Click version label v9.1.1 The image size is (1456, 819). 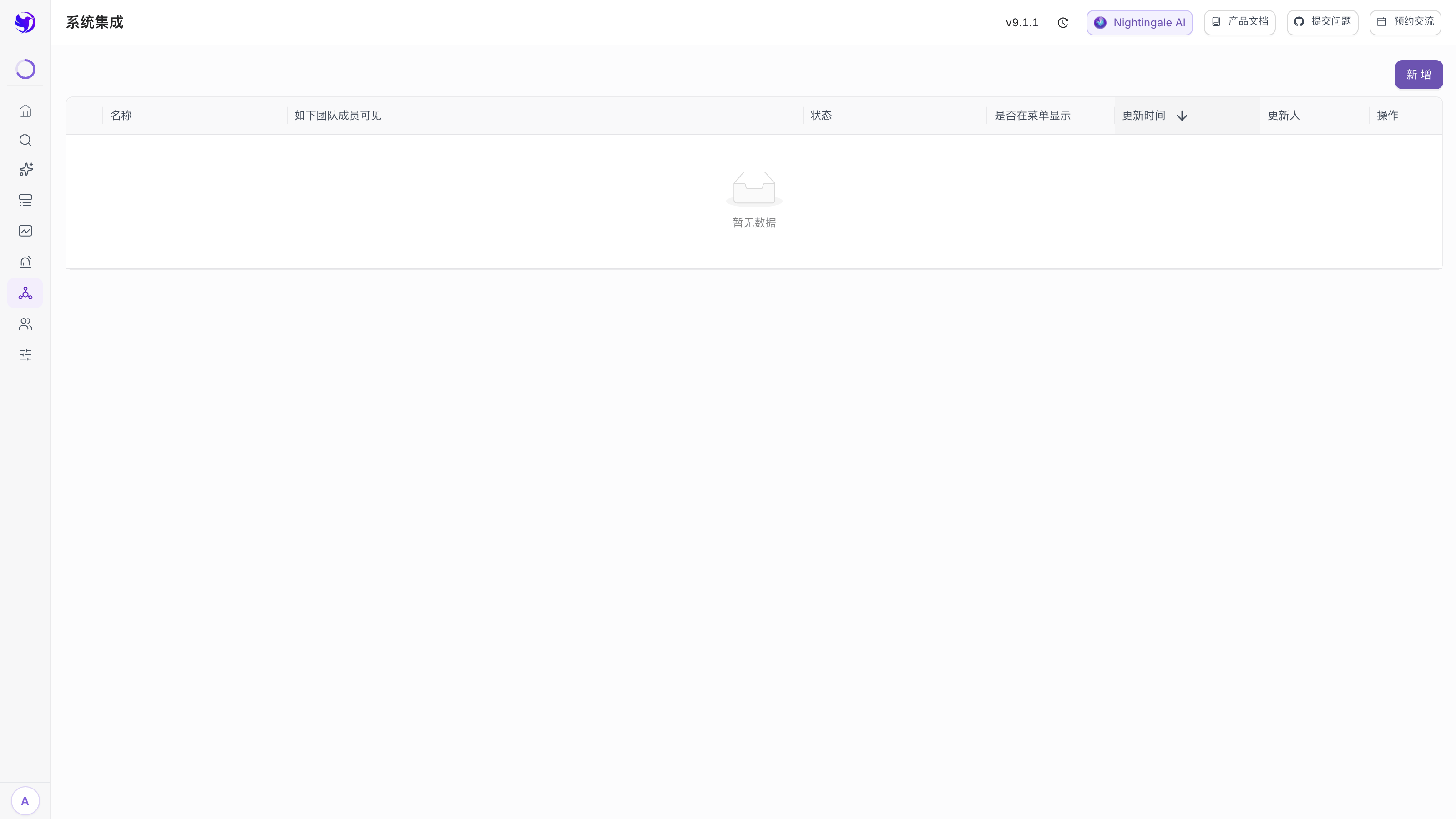click(x=1022, y=23)
